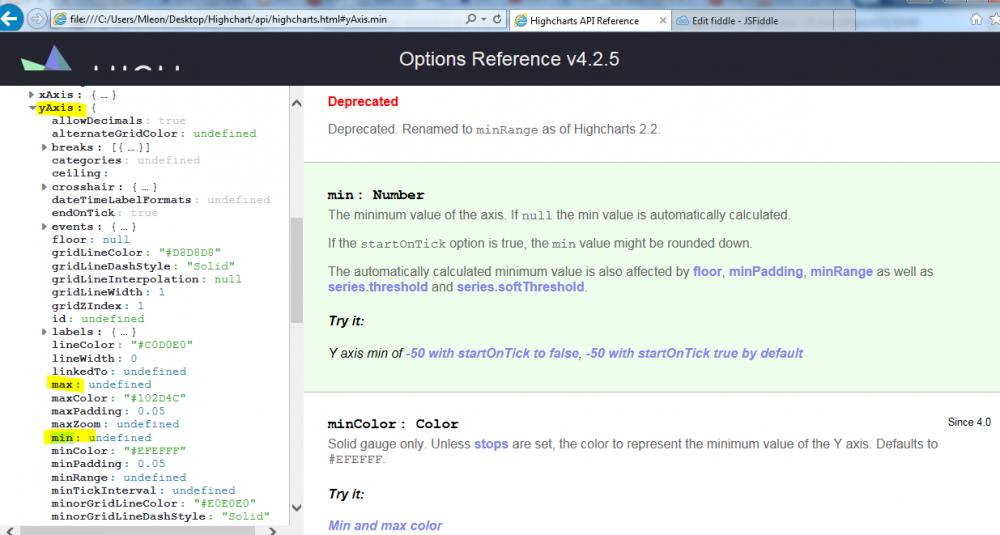Select ceiling in the option tree

76,173
